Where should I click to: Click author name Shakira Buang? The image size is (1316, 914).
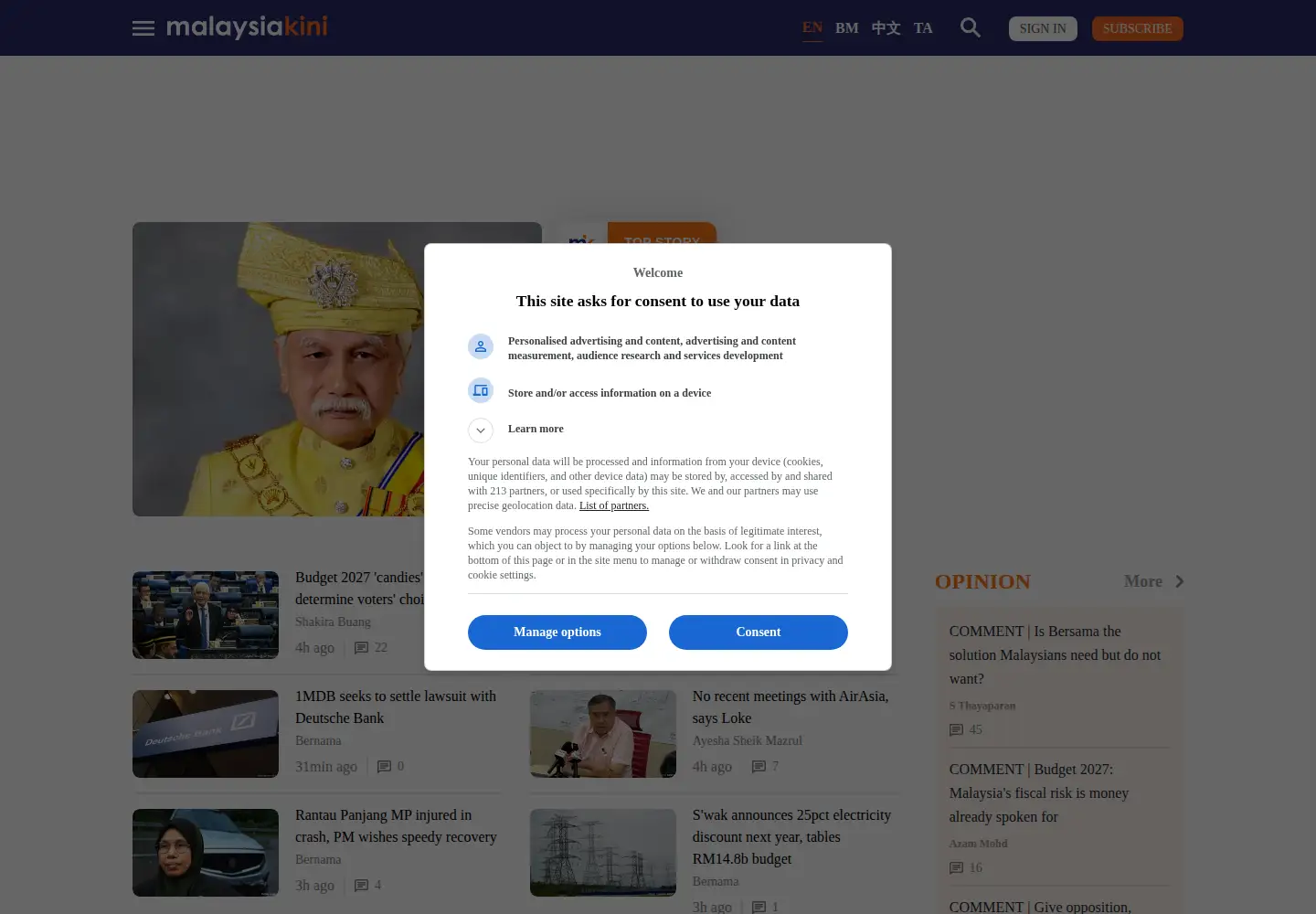click(x=333, y=622)
